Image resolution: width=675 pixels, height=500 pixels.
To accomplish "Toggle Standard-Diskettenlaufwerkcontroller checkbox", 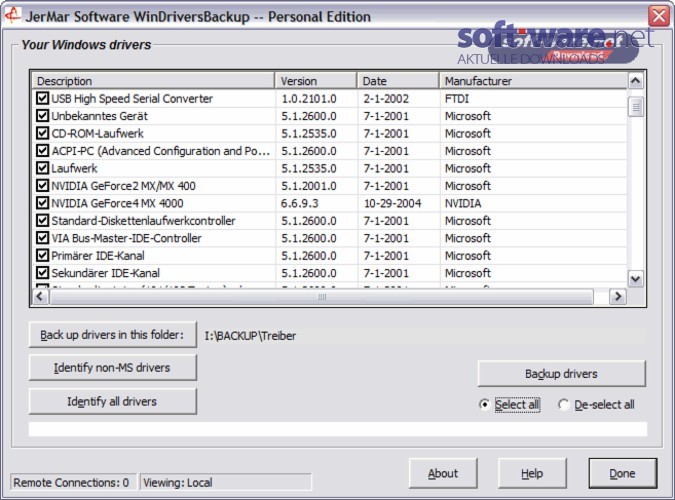I will pos(42,220).
